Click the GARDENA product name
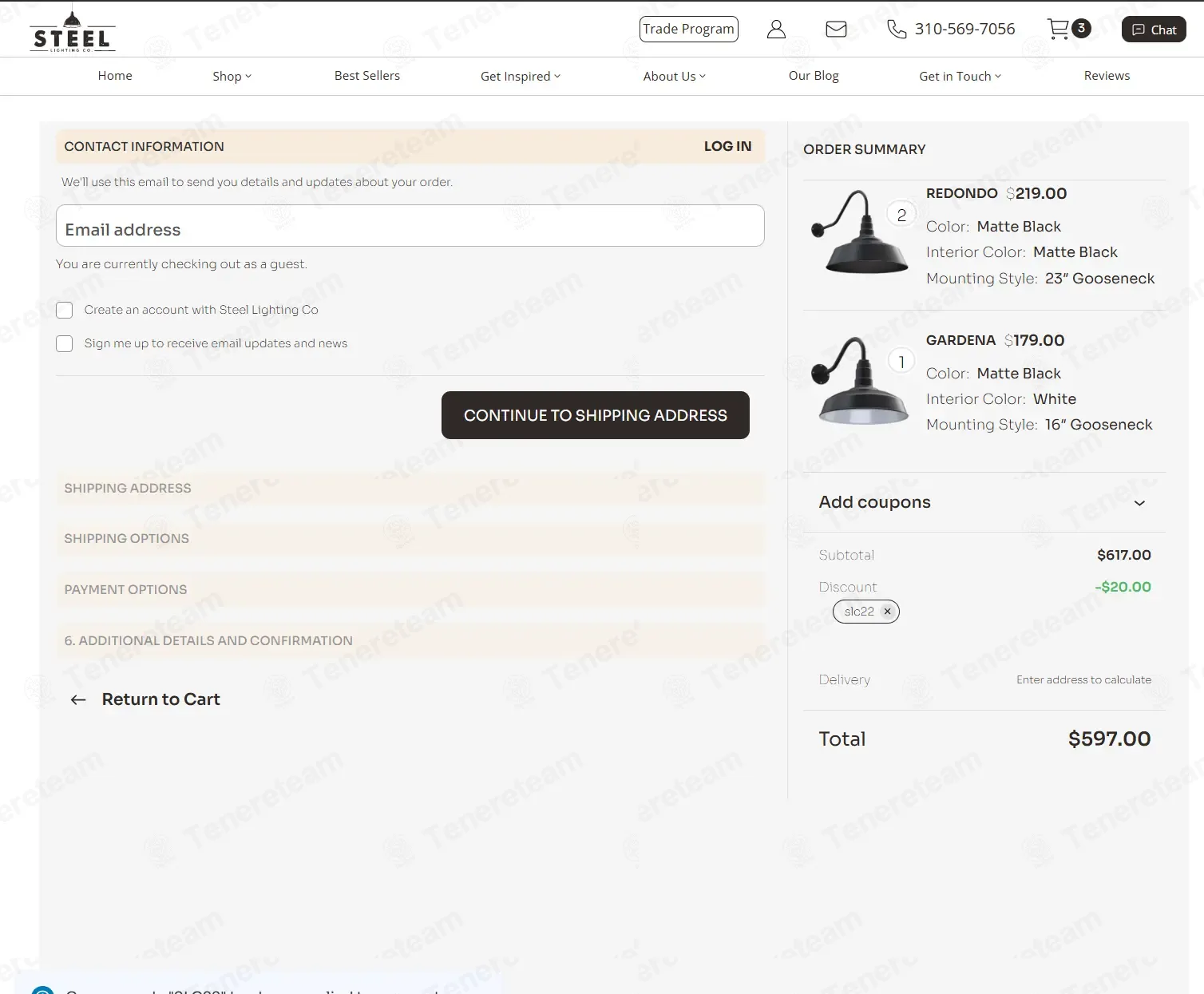This screenshot has width=1204, height=994. (960, 340)
